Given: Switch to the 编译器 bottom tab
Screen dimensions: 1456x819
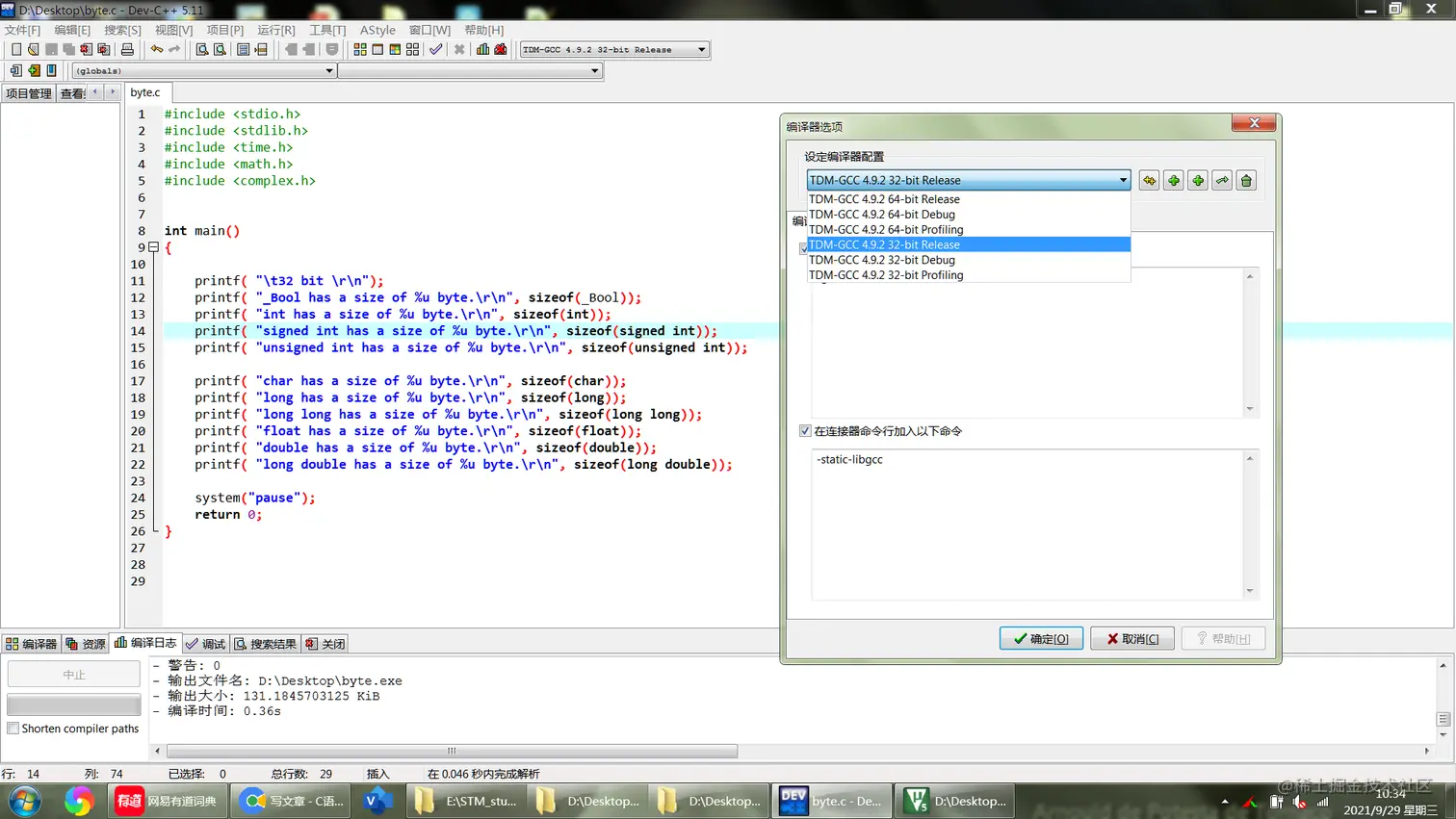Looking at the screenshot, I should tap(32, 644).
